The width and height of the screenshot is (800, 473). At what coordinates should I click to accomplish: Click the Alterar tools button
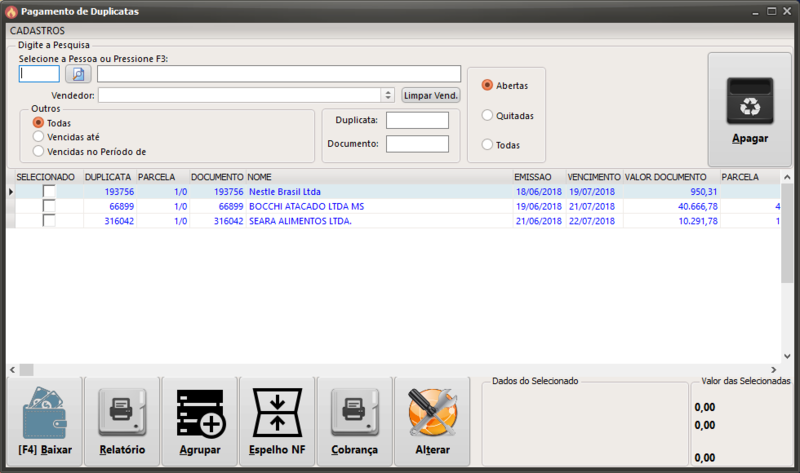click(432, 421)
